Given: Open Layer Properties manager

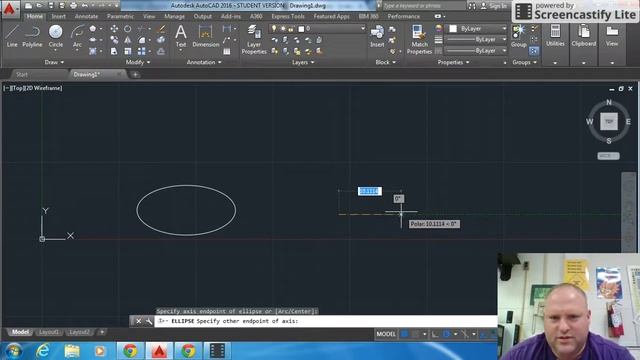Looking at the screenshot, I should (x=253, y=39).
